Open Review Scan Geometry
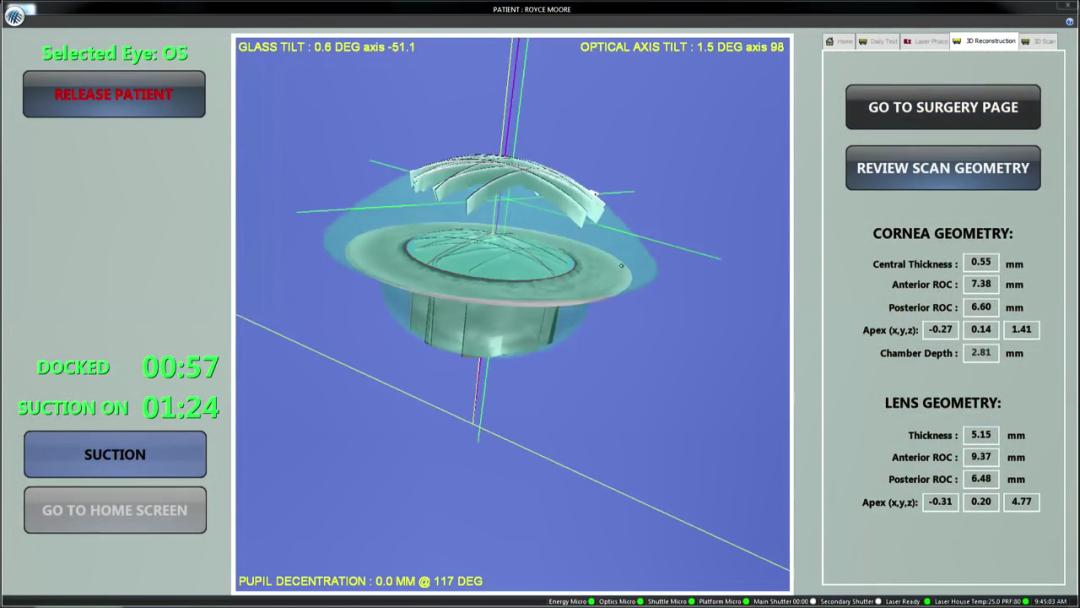The height and width of the screenshot is (608, 1080). 943,168
